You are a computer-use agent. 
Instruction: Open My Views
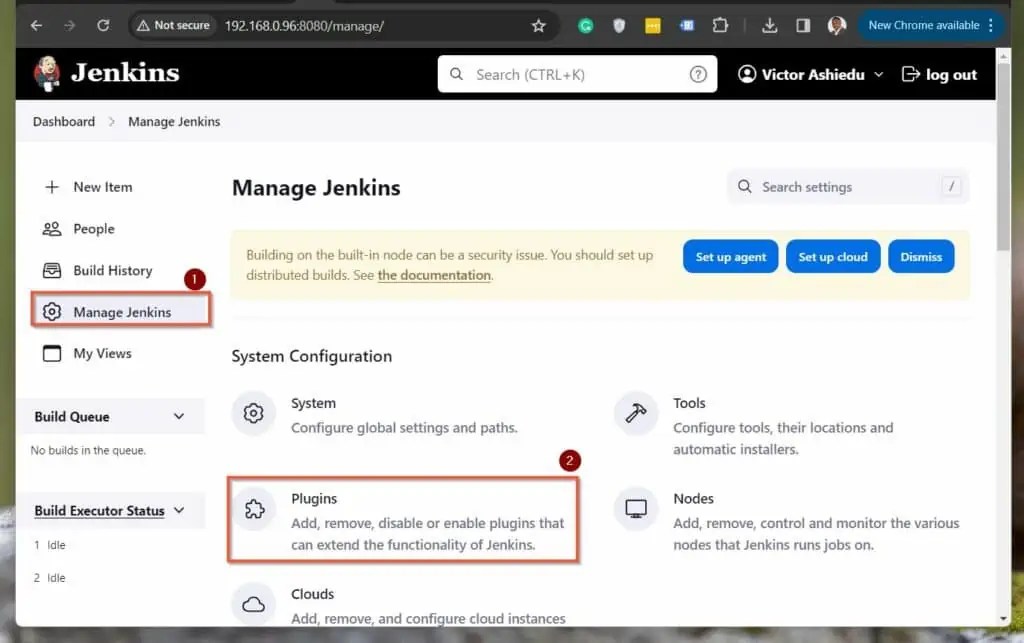[x=103, y=353]
